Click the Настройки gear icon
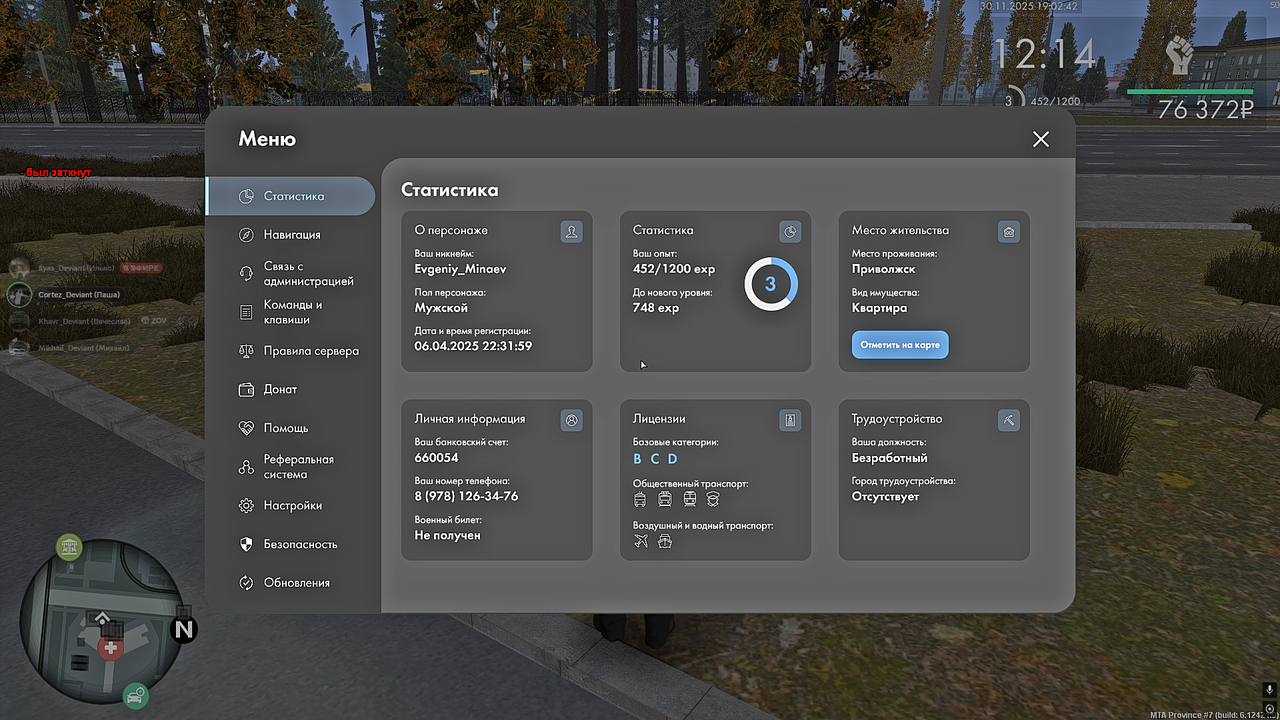This screenshot has width=1280, height=720. coord(246,506)
